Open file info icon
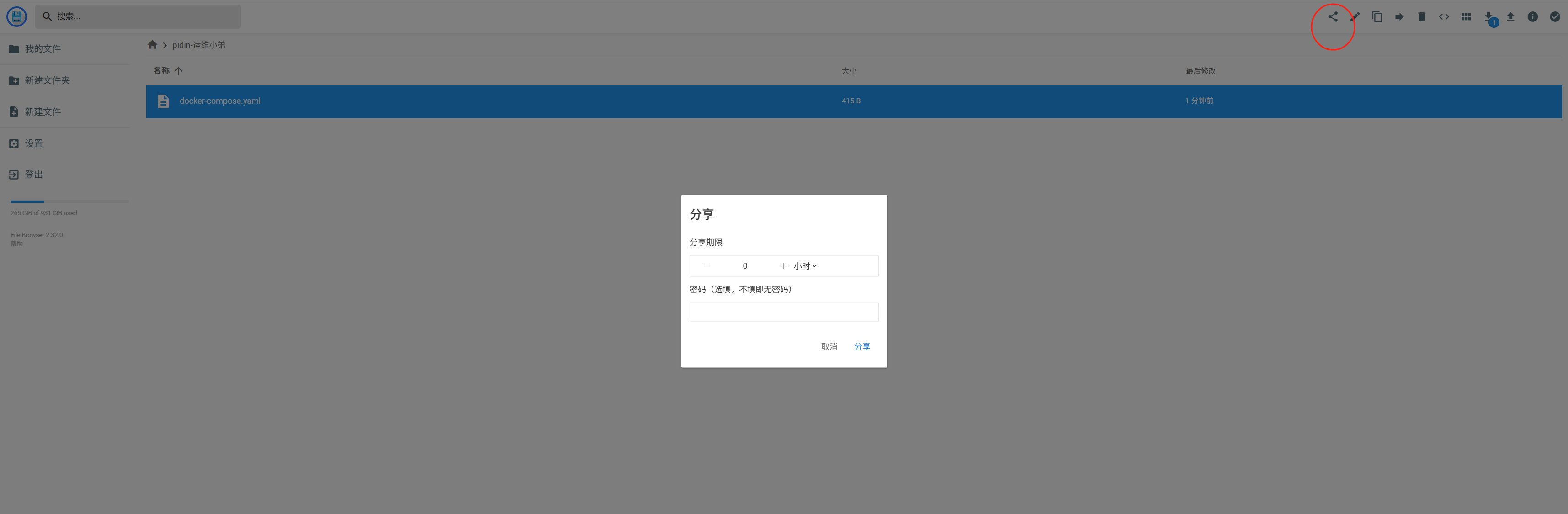Viewport: 1568px width, 514px height. (1532, 17)
